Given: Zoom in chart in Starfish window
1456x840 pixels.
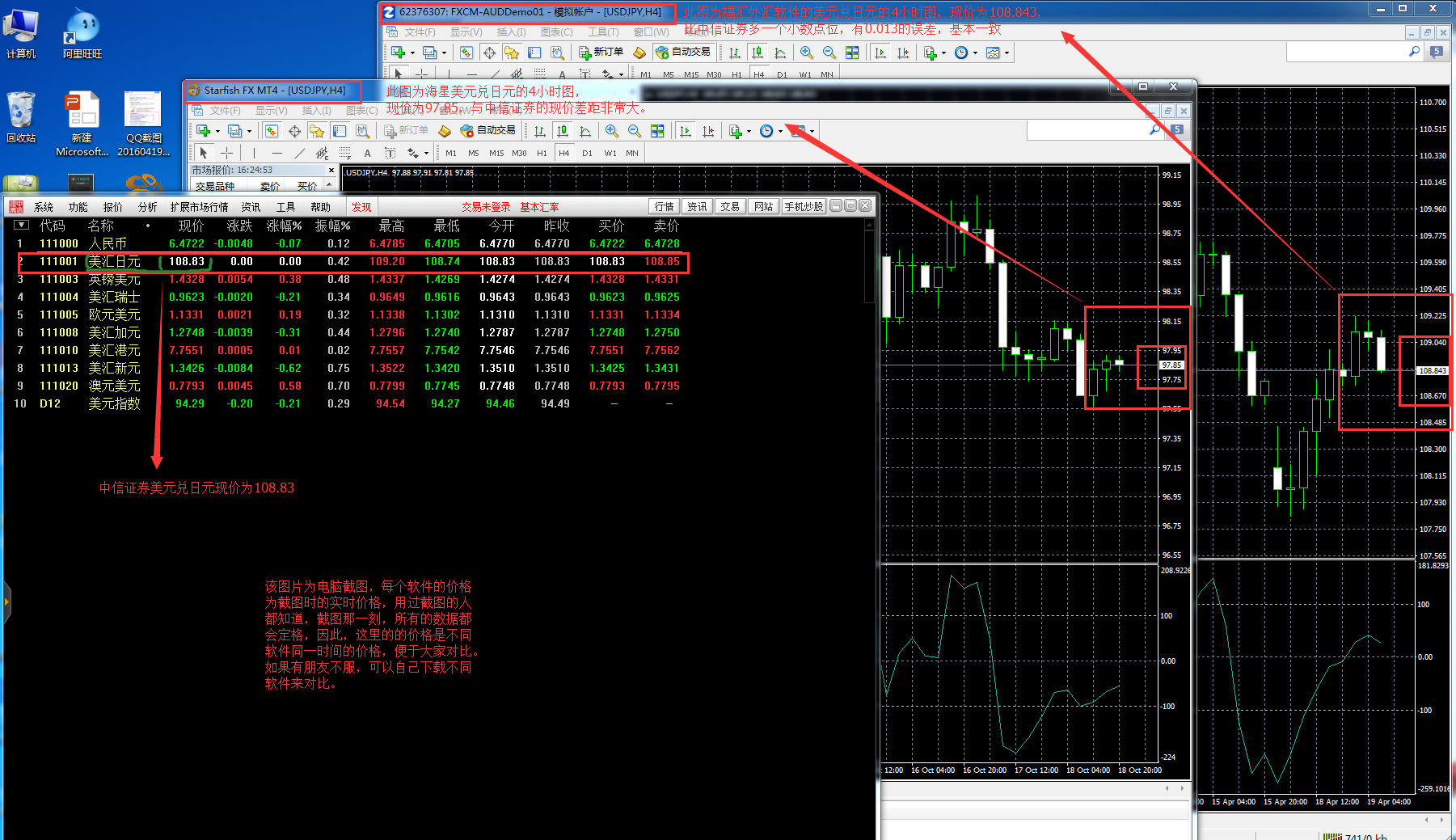Looking at the screenshot, I should (x=612, y=131).
